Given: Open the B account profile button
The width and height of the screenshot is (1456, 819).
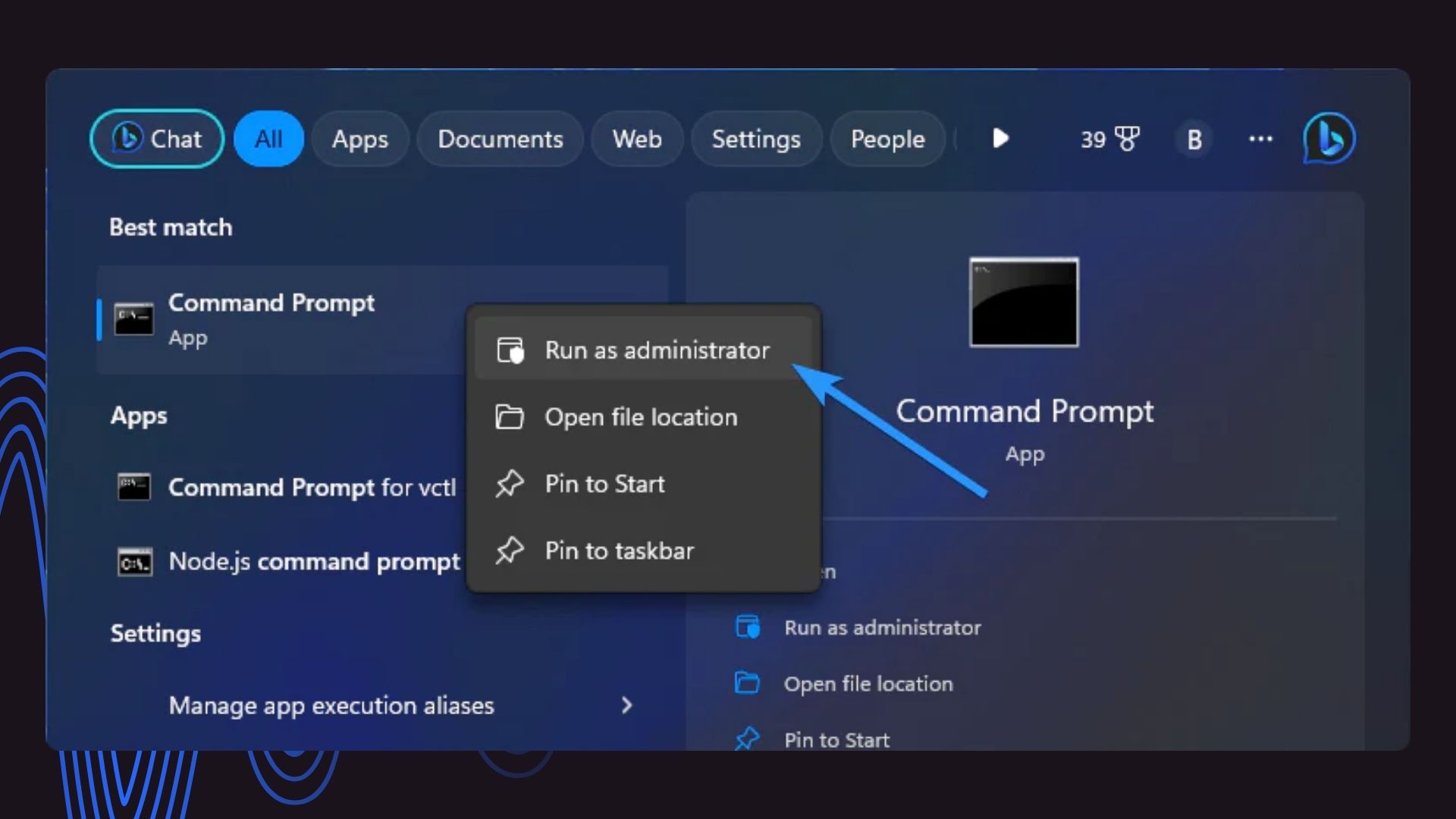Looking at the screenshot, I should (1194, 139).
